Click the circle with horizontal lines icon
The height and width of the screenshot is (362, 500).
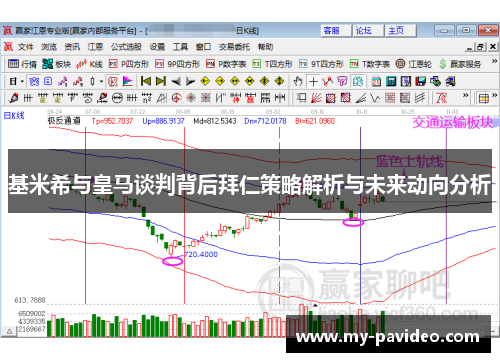coord(117,98)
